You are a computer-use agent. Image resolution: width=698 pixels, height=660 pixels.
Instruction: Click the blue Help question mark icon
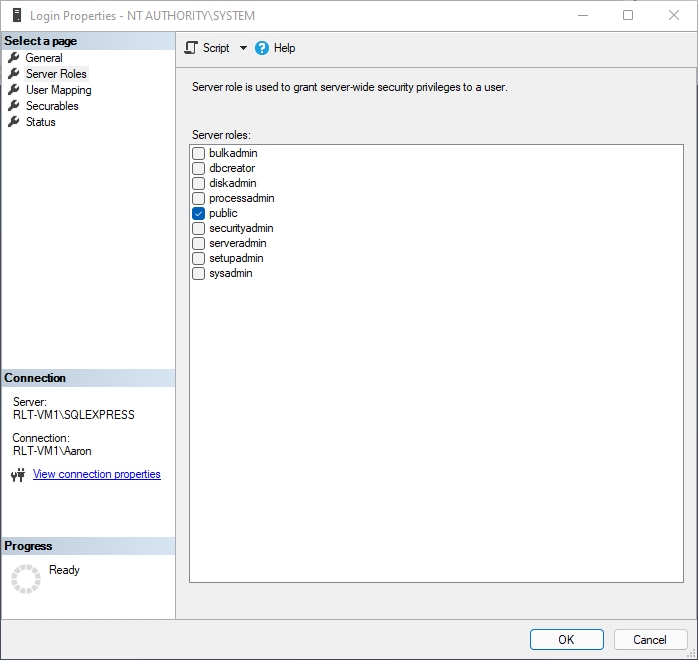point(262,48)
